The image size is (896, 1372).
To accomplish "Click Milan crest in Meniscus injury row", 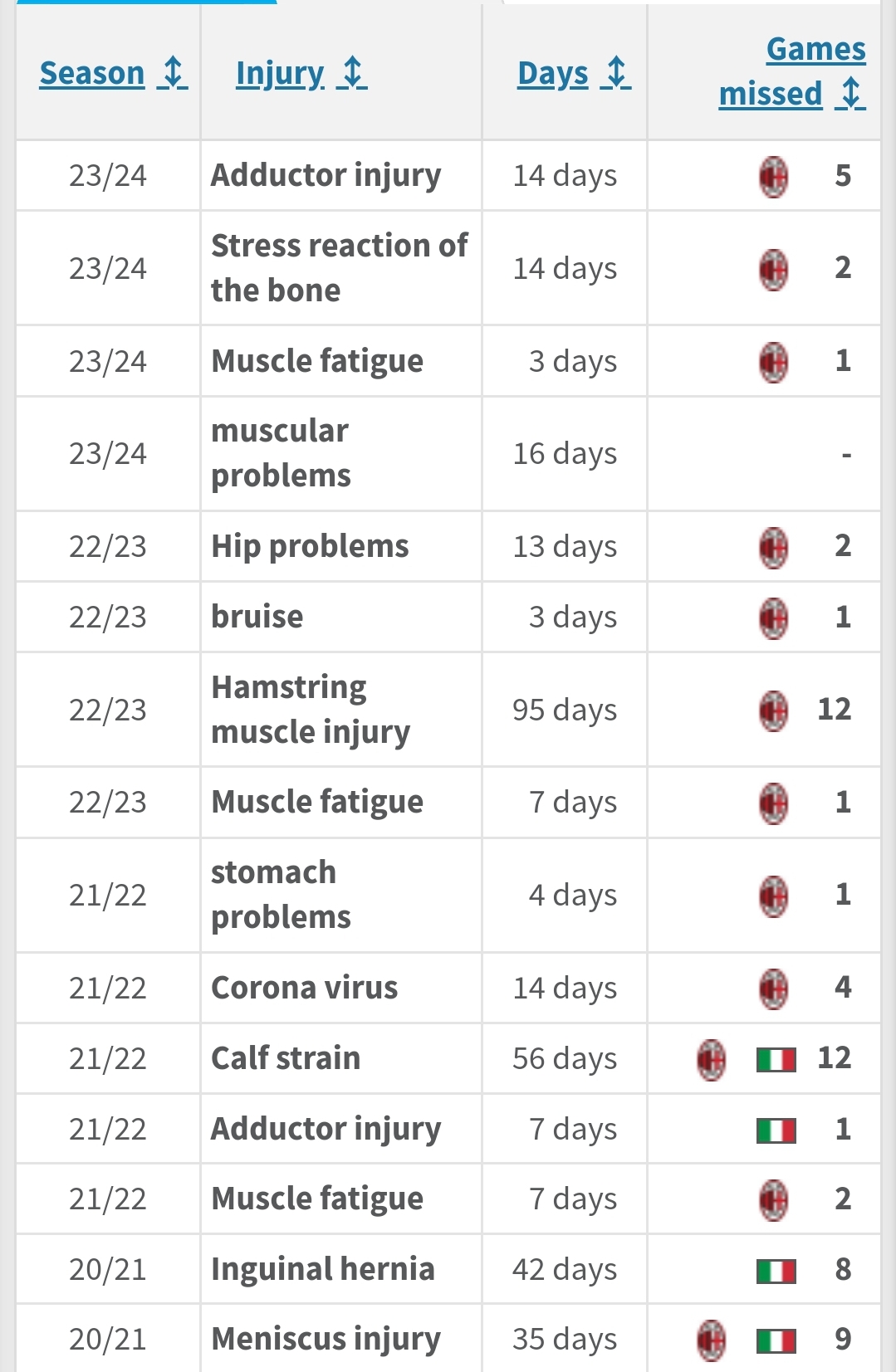I will point(711,1340).
